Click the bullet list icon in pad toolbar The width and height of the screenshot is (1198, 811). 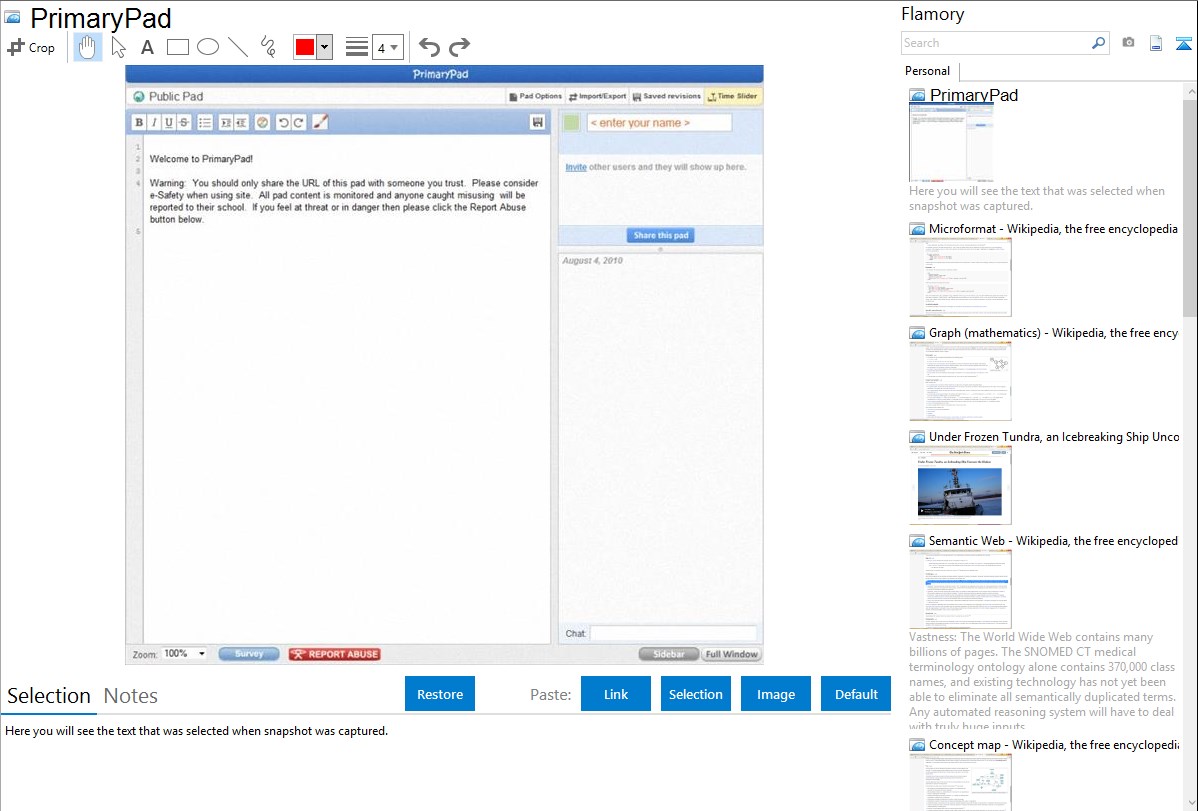[205, 122]
